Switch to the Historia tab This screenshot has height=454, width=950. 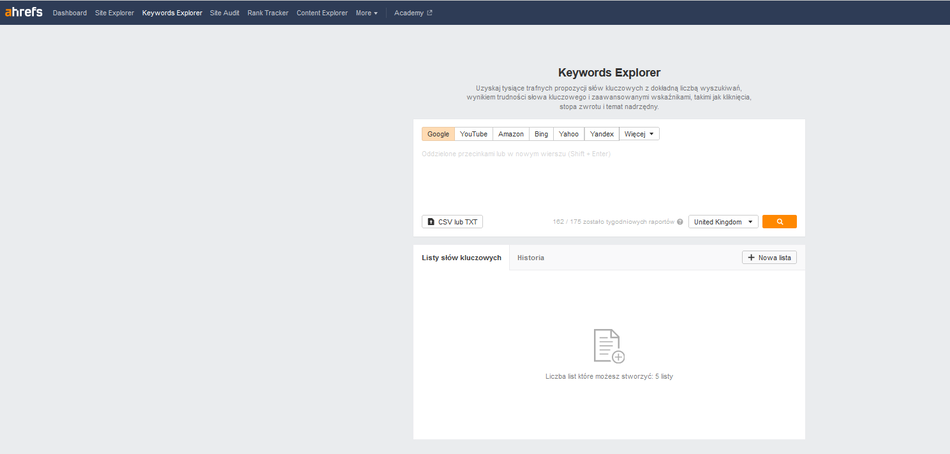[531, 258]
